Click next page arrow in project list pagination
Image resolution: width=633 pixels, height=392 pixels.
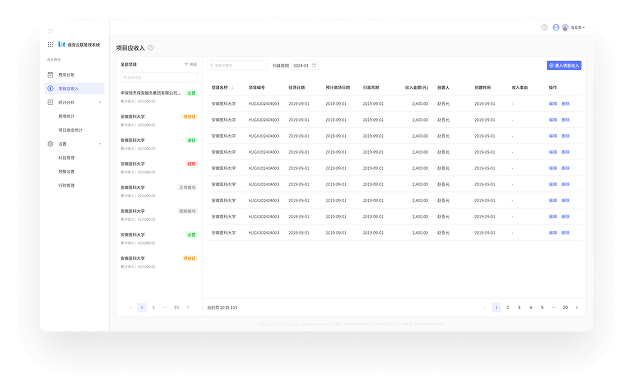188,308
